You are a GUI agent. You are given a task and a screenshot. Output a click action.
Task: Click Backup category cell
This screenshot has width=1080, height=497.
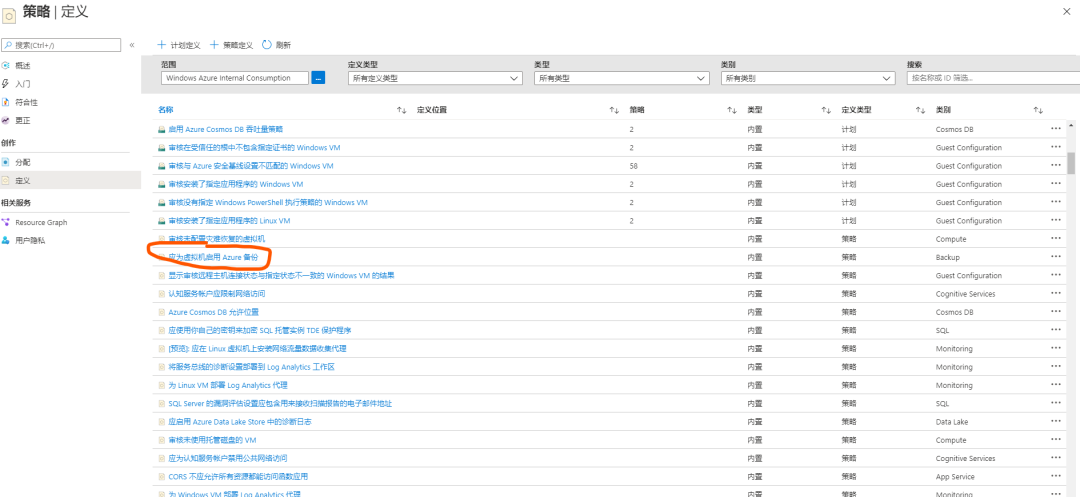click(x=948, y=257)
